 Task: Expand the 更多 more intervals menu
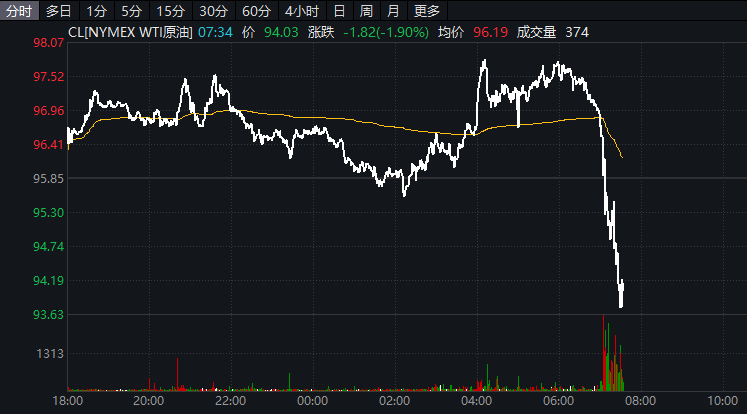[427, 11]
